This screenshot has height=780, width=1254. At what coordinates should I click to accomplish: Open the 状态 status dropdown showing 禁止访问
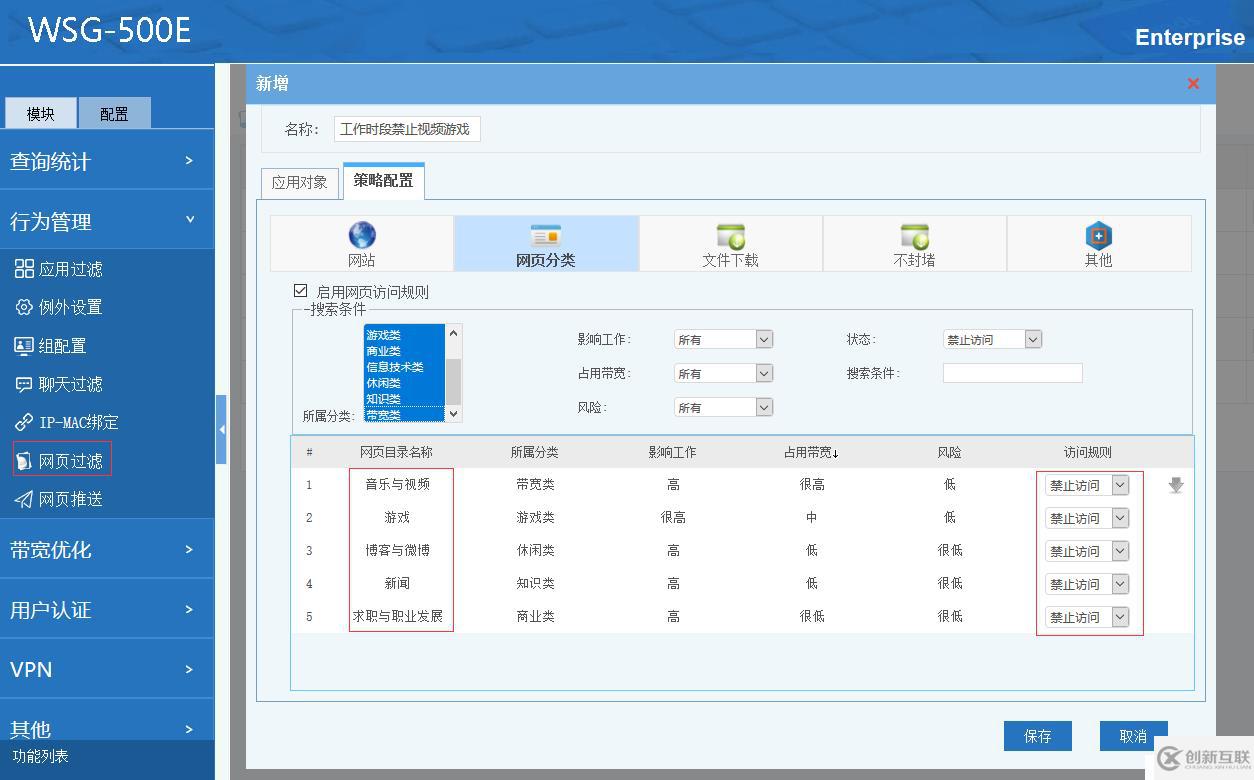coord(991,339)
